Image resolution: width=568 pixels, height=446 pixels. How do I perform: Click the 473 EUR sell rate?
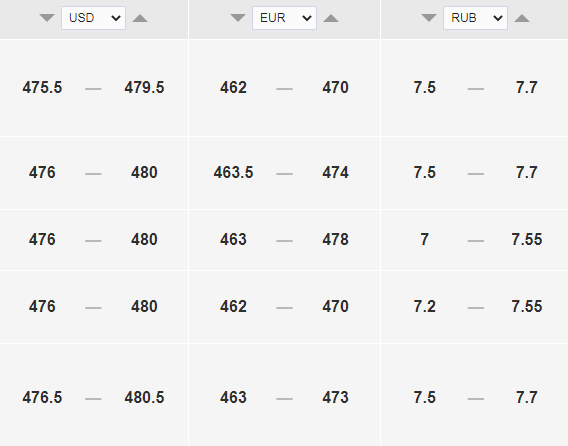(335, 397)
